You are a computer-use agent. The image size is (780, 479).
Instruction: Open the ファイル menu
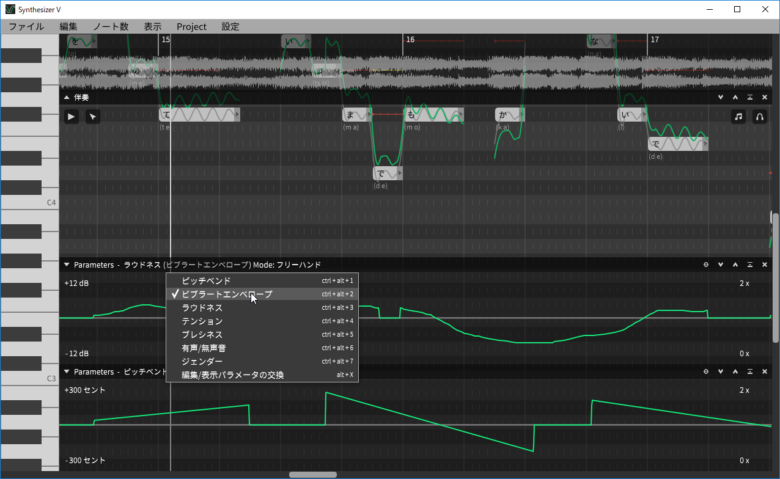coord(26,26)
